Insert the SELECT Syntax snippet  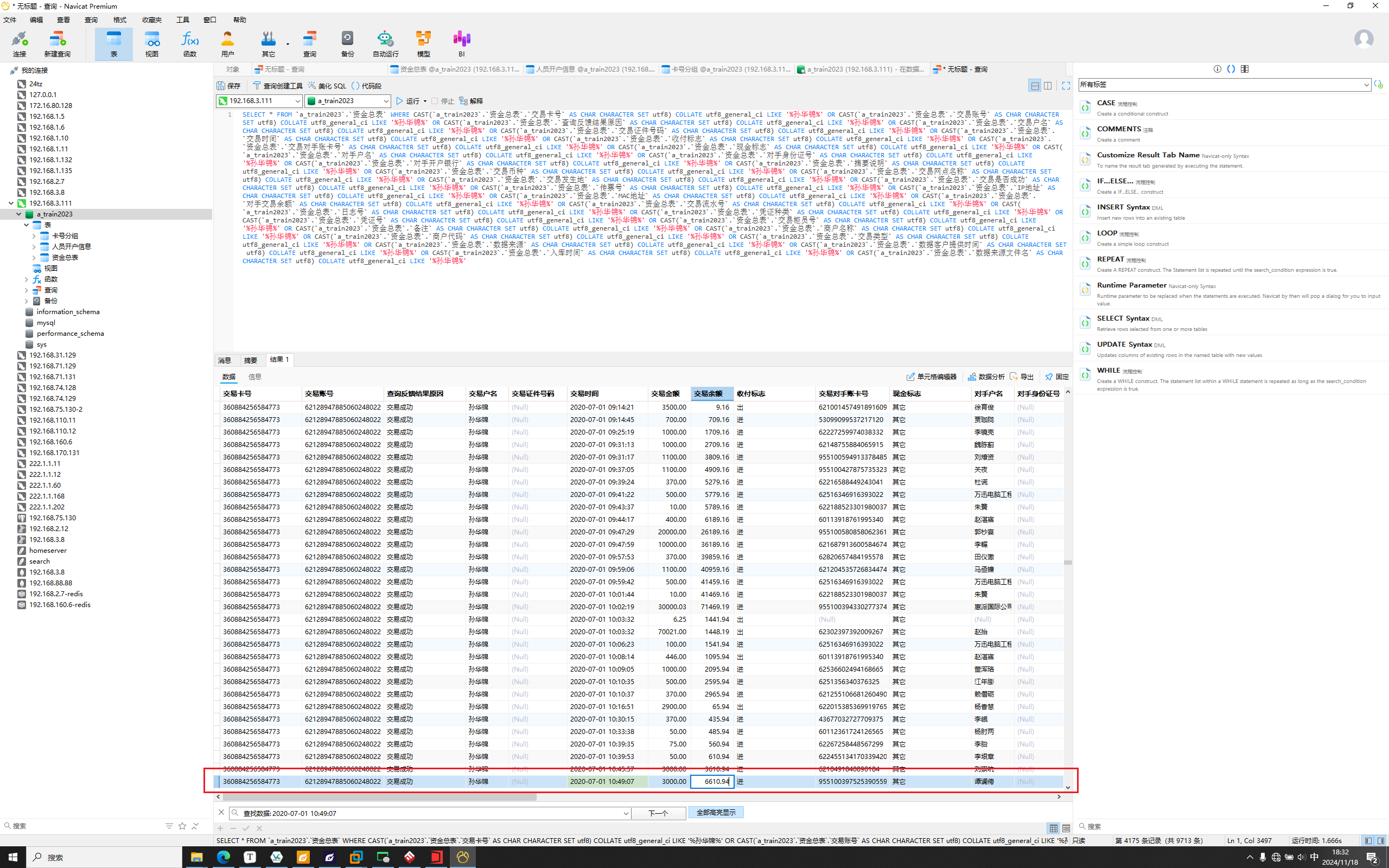click(1231, 323)
